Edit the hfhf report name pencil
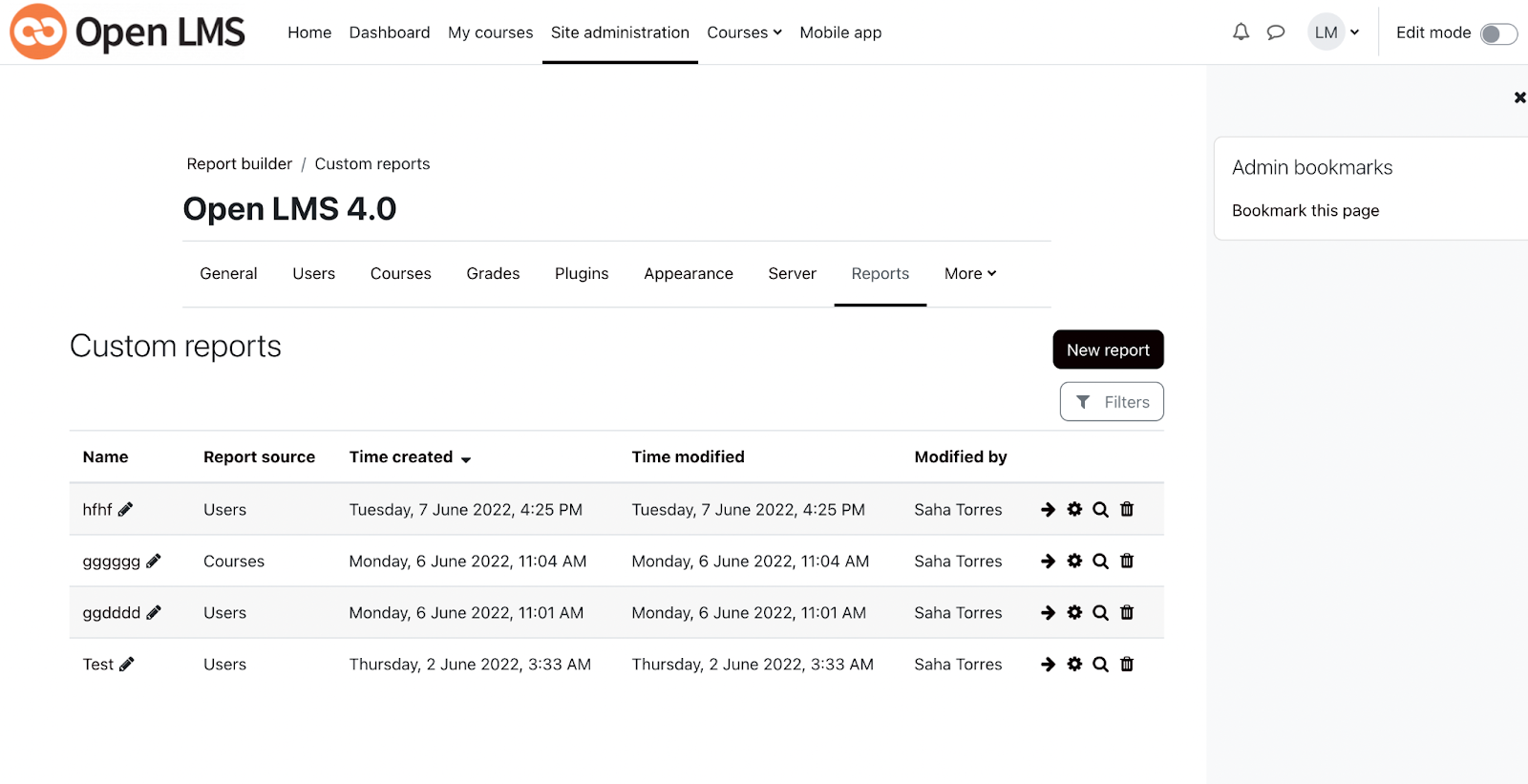The image size is (1528, 784). tap(125, 510)
